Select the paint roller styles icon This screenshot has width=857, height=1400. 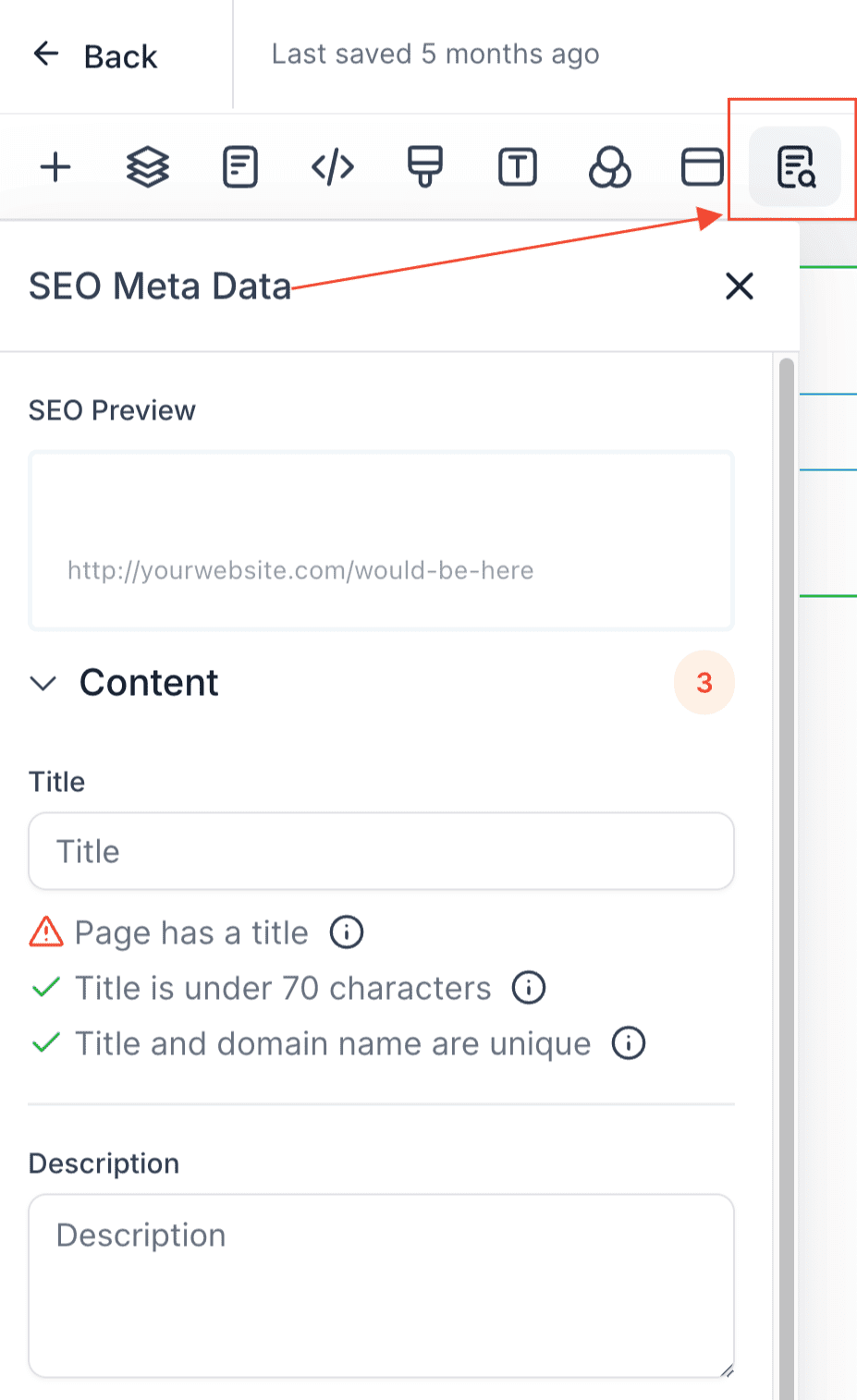click(x=425, y=167)
